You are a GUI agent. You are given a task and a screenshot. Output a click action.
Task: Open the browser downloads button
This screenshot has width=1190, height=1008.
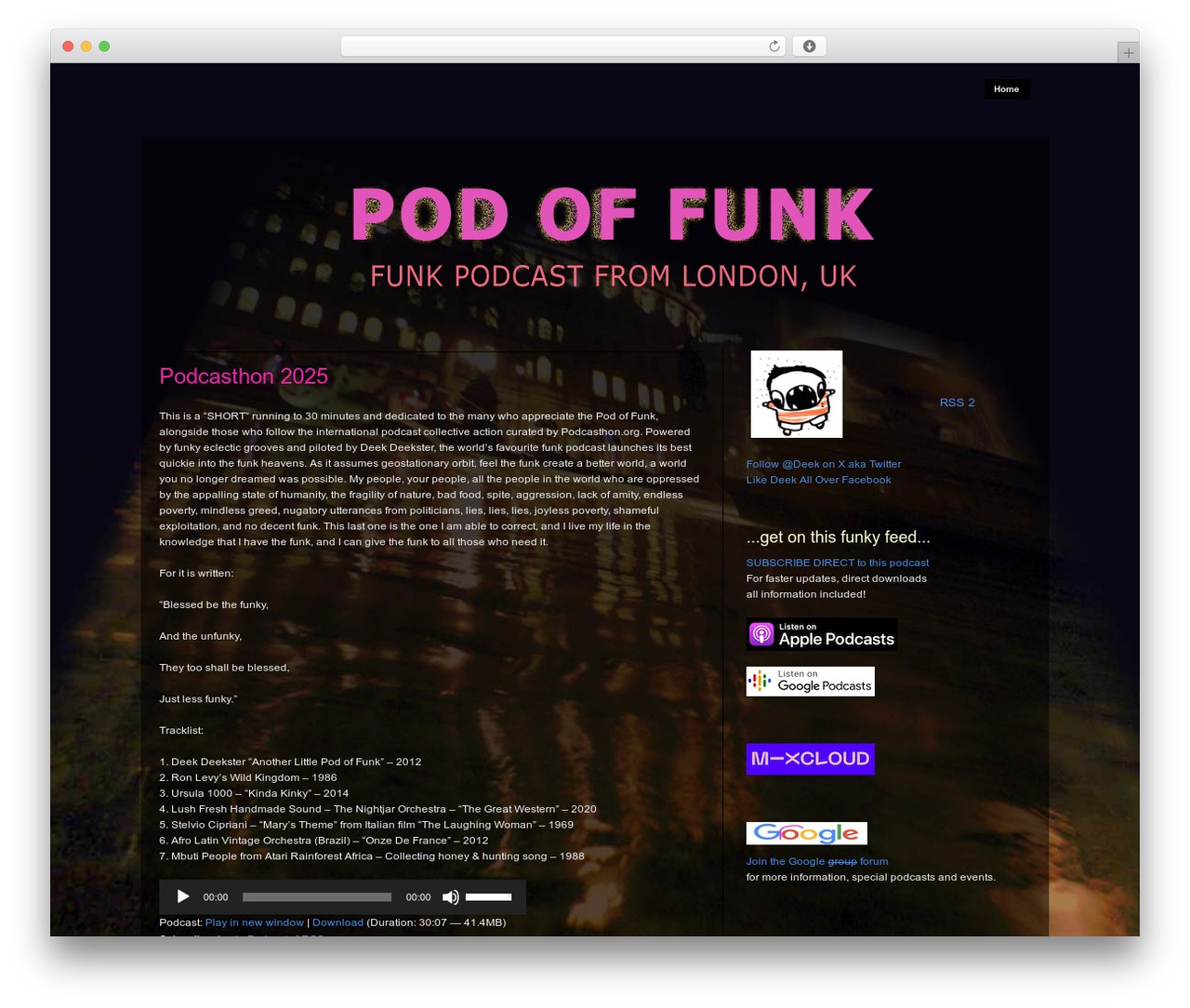pos(809,46)
